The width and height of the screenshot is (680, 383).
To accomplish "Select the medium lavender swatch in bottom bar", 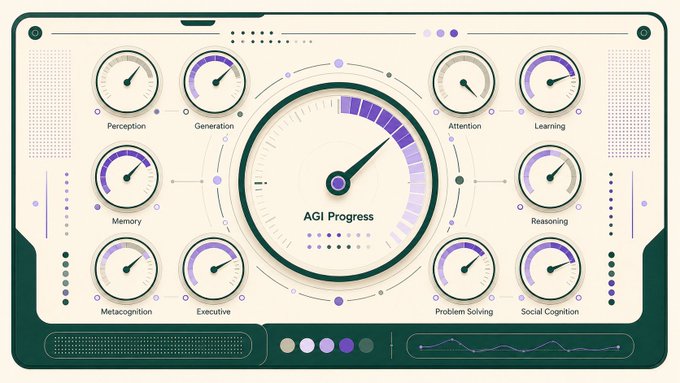I will coord(327,346).
